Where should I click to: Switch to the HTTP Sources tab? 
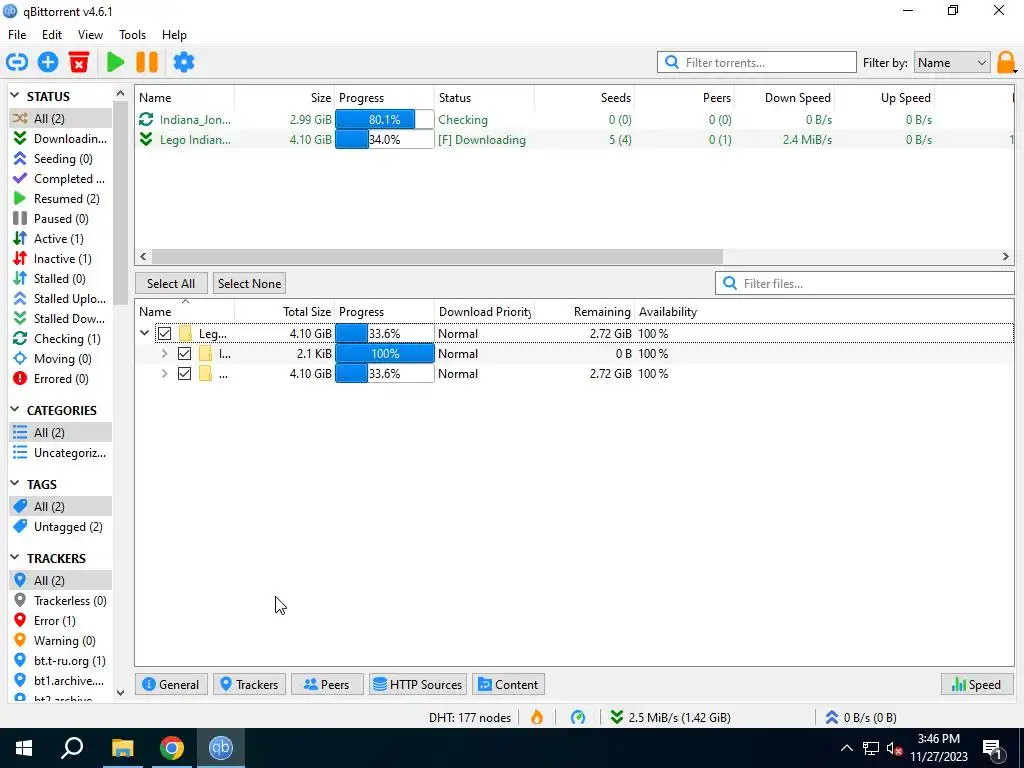coord(418,684)
